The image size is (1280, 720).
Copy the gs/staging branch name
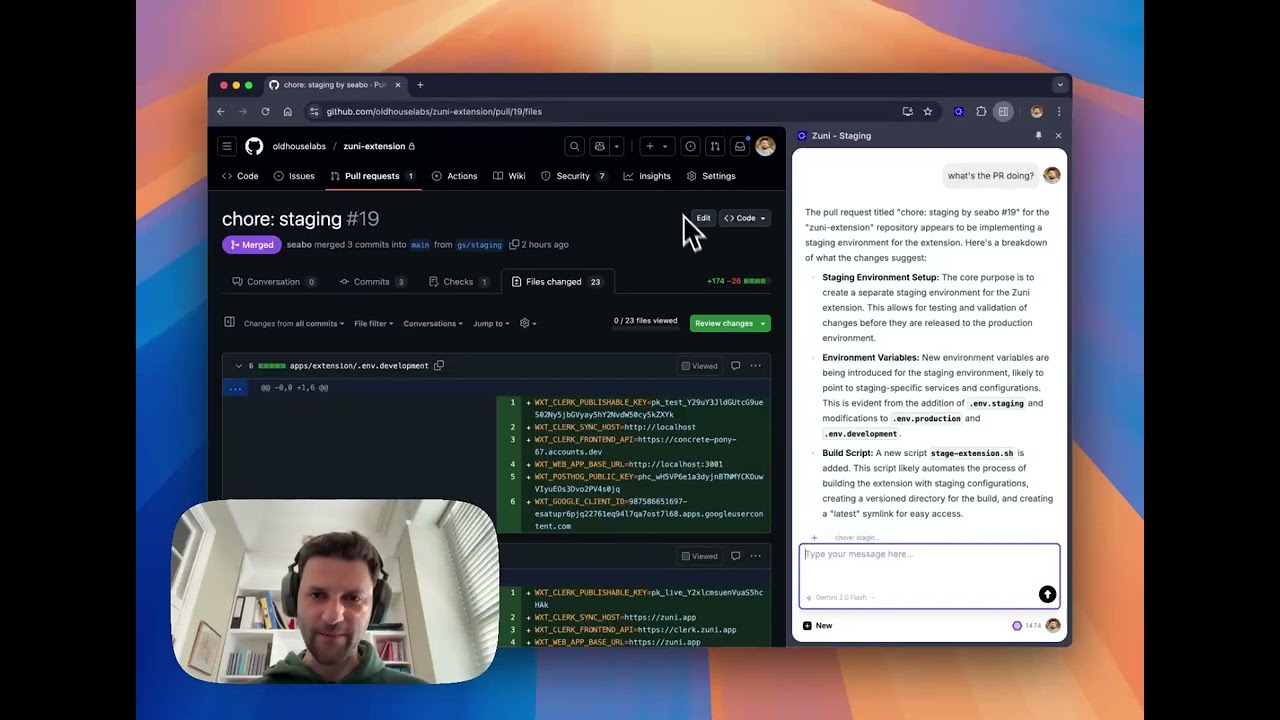(x=514, y=244)
